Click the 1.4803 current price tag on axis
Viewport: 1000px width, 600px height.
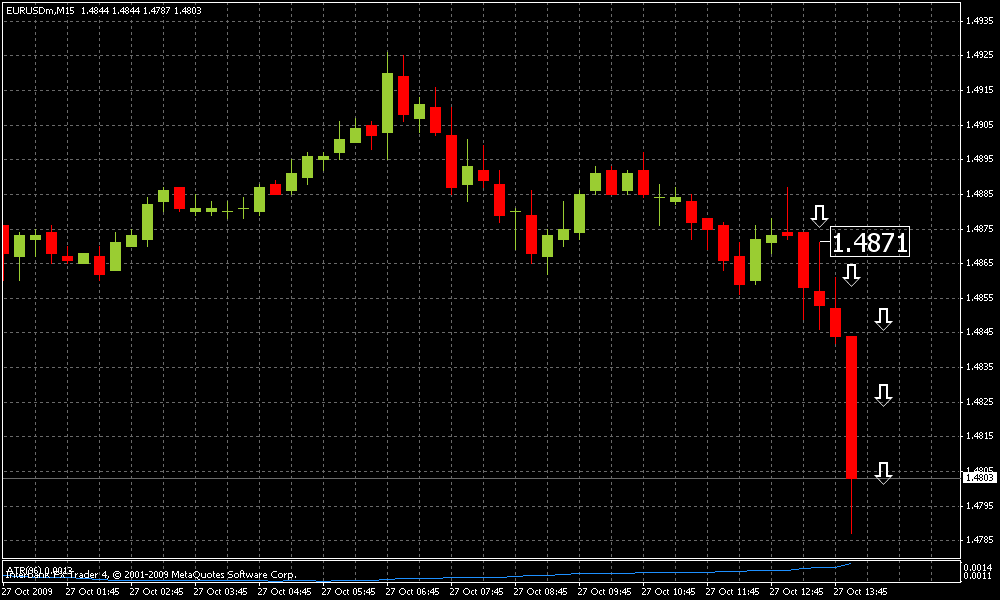click(979, 478)
